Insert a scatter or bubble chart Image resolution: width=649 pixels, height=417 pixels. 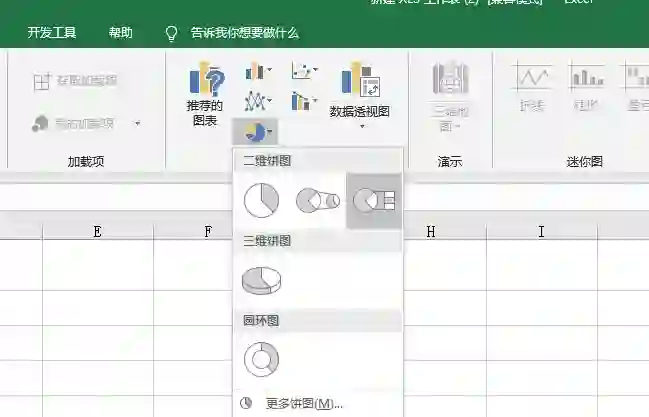[301, 70]
